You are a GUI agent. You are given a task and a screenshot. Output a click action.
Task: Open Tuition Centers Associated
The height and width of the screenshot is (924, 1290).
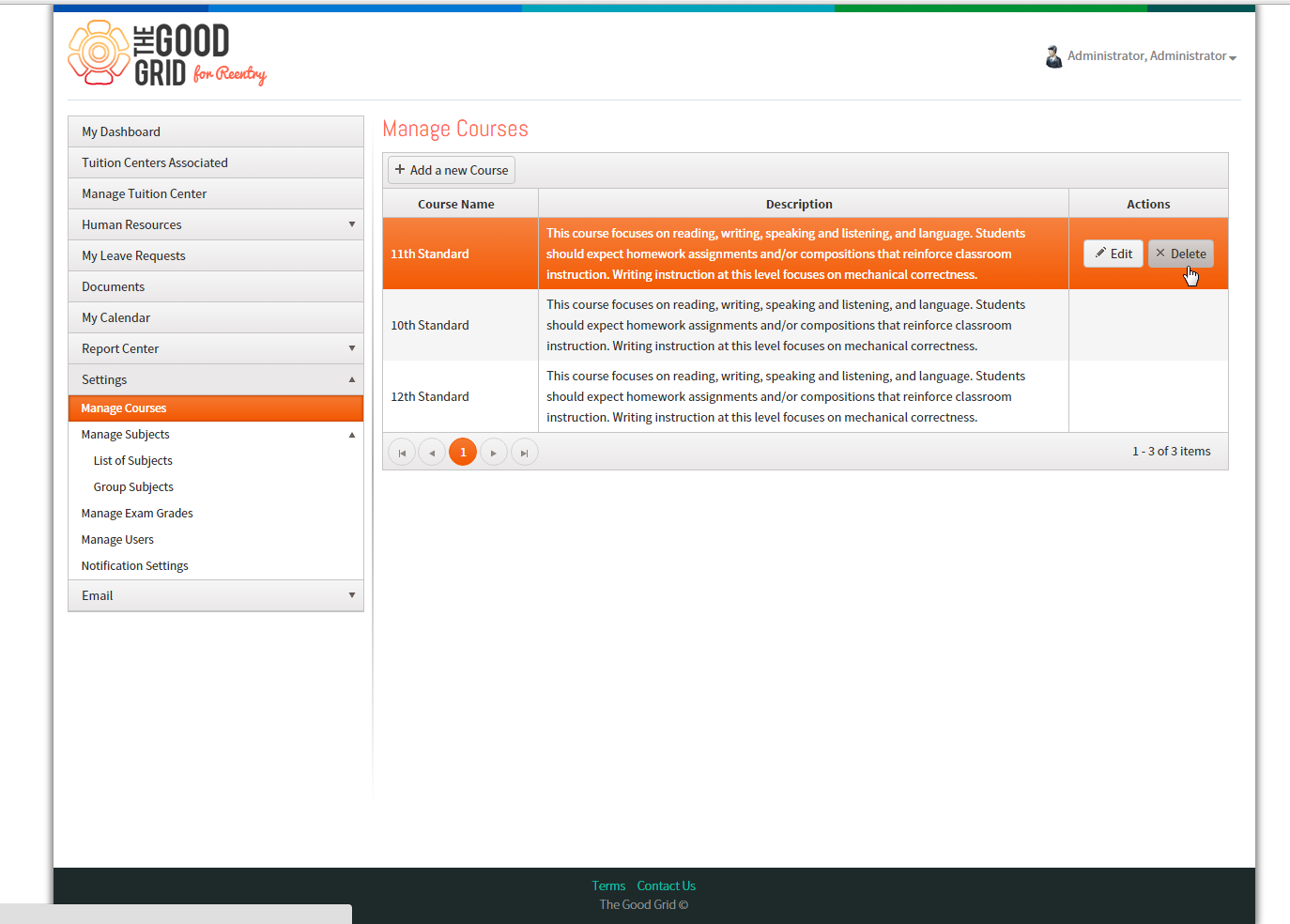click(216, 162)
